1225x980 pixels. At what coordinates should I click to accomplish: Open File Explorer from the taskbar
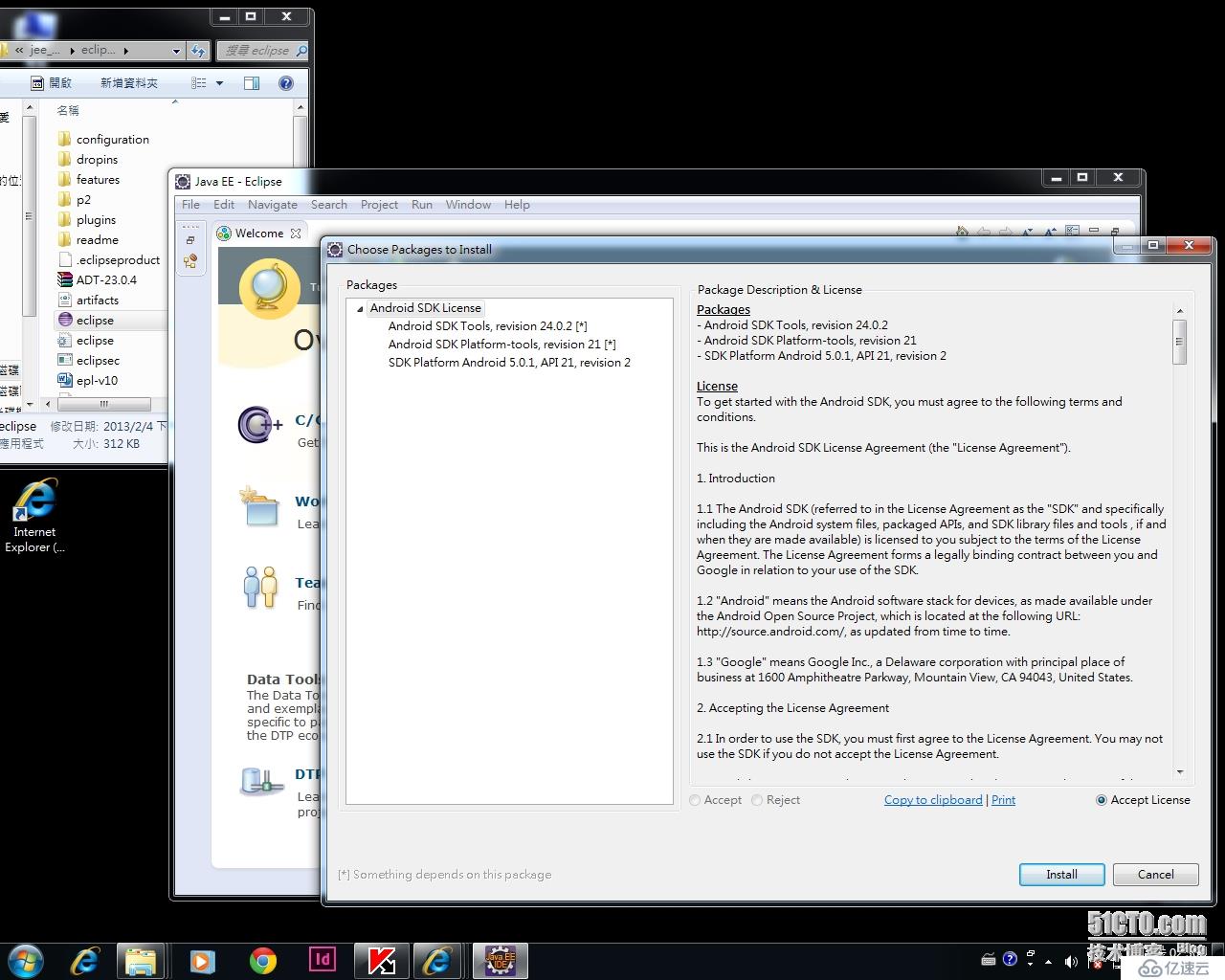pyautogui.click(x=141, y=961)
